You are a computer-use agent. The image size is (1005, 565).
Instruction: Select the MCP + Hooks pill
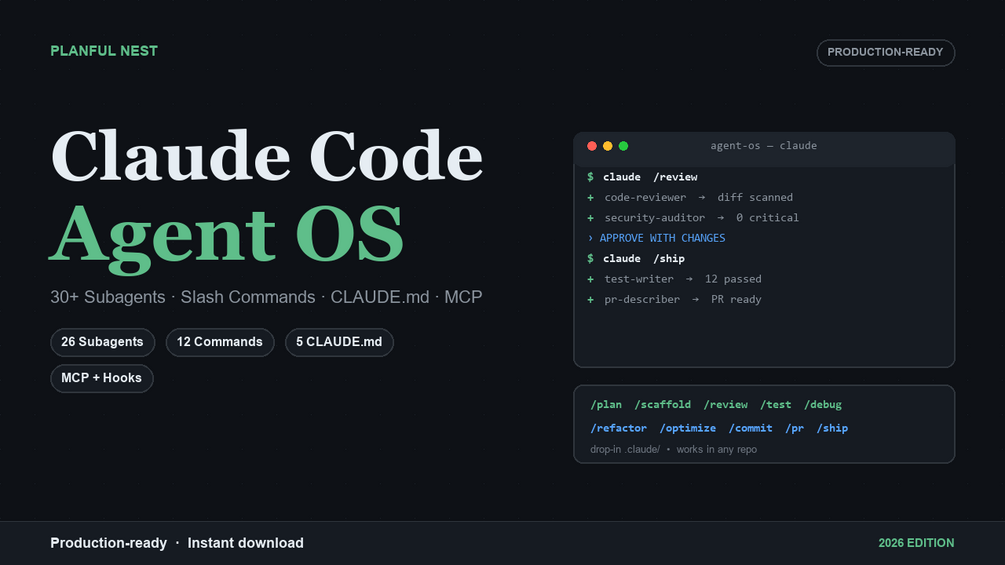pos(101,378)
